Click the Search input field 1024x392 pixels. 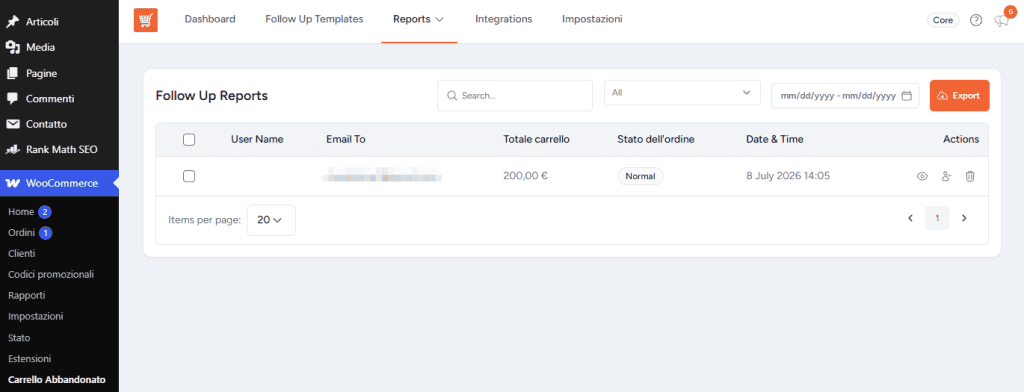(515, 95)
